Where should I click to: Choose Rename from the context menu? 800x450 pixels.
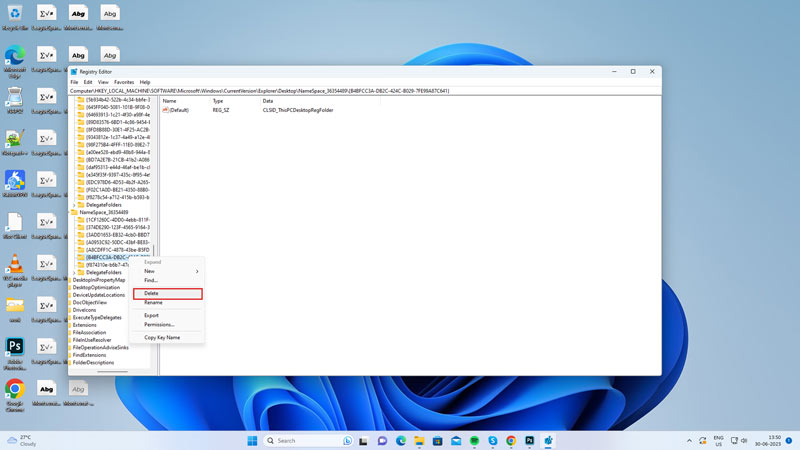tap(153, 303)
